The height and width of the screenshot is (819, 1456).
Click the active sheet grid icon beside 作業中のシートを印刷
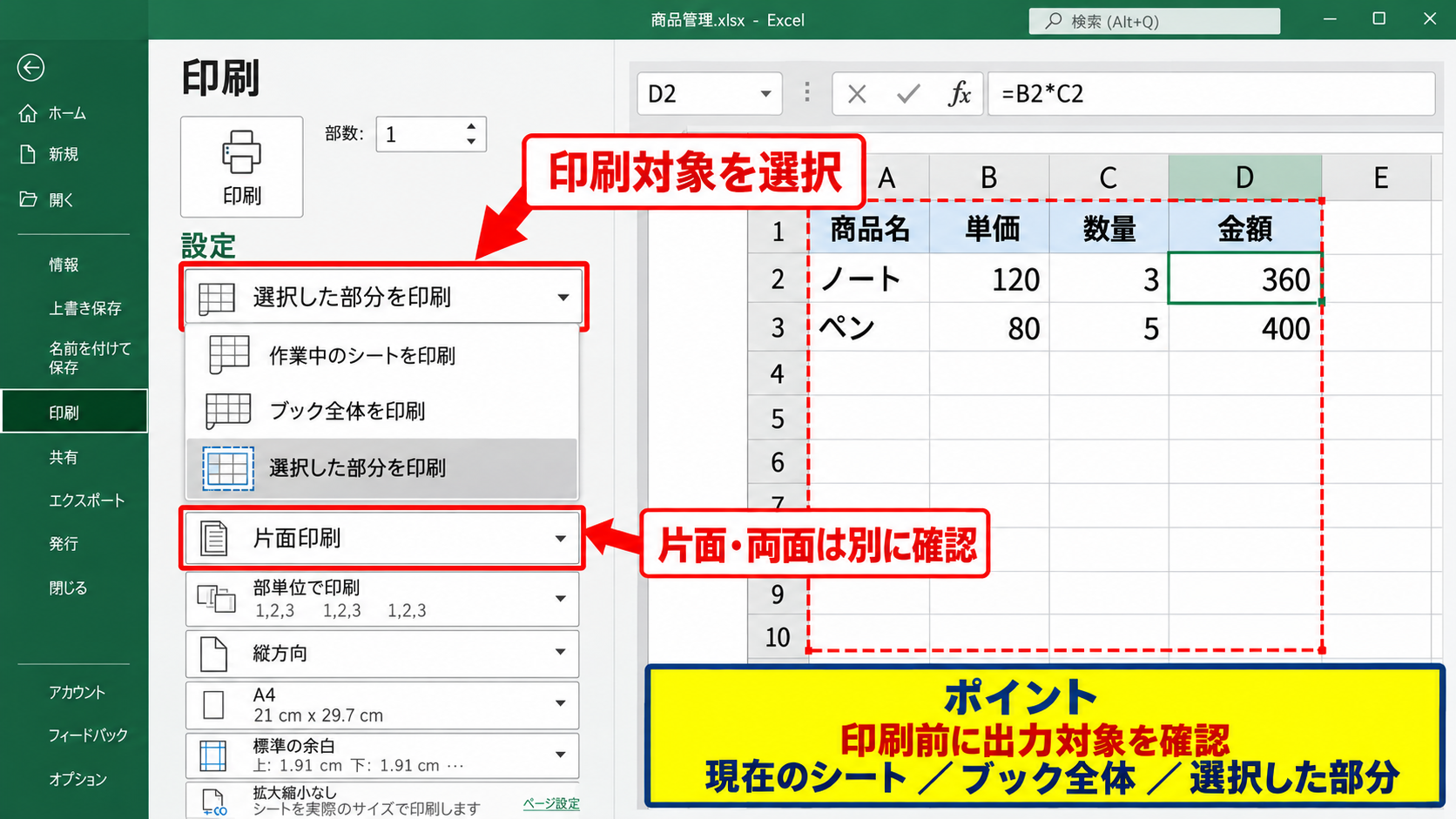click(x=229, y=355)
